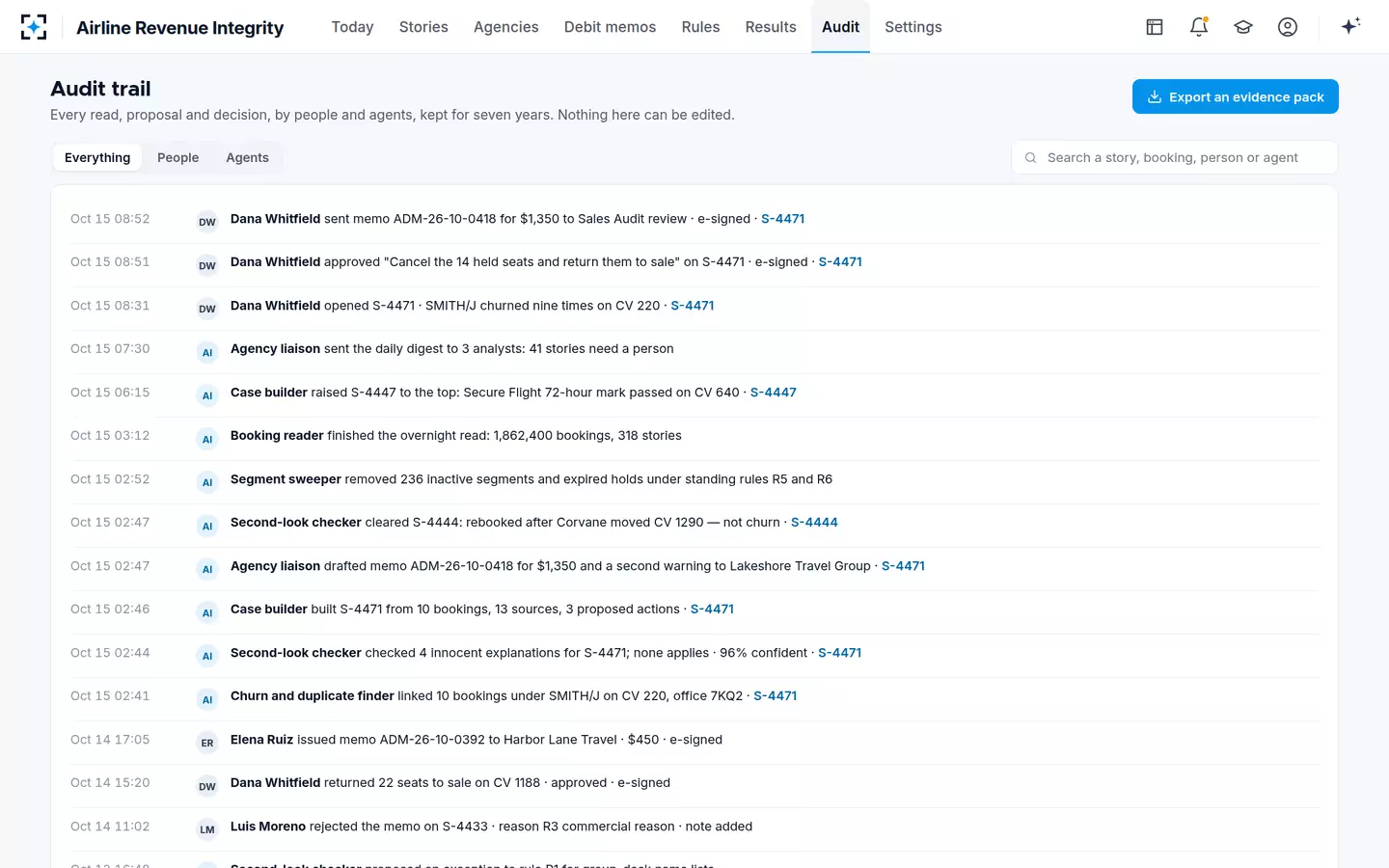Open the Agencies tab
1389x868 pixels.
point(505,27)
